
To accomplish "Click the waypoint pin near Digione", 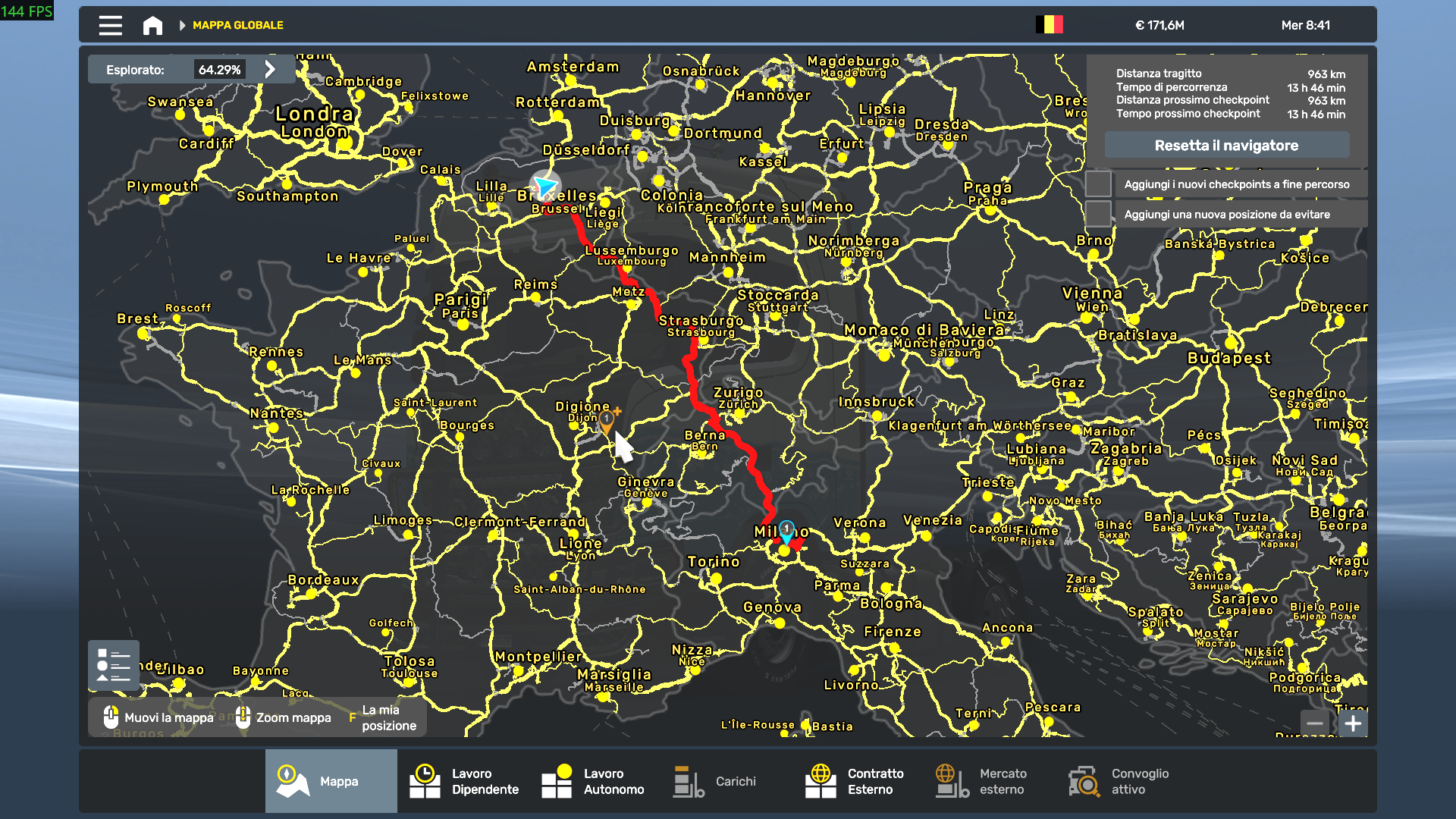I will click(x=607, y=421).
